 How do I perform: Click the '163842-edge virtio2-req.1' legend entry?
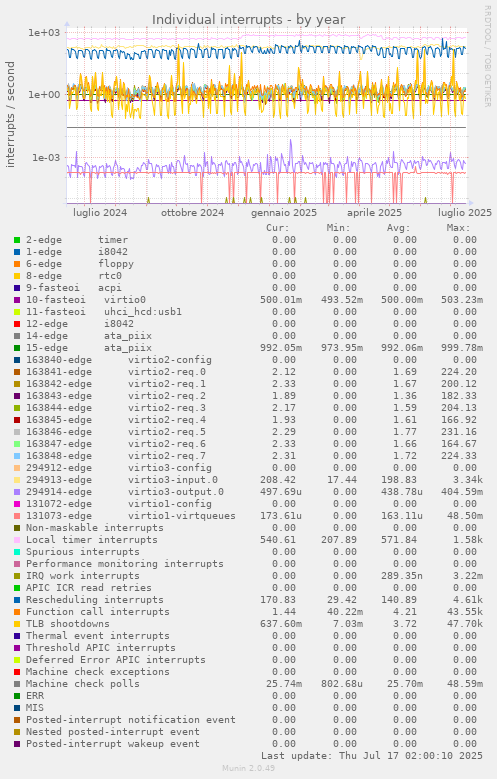(116, 384)
